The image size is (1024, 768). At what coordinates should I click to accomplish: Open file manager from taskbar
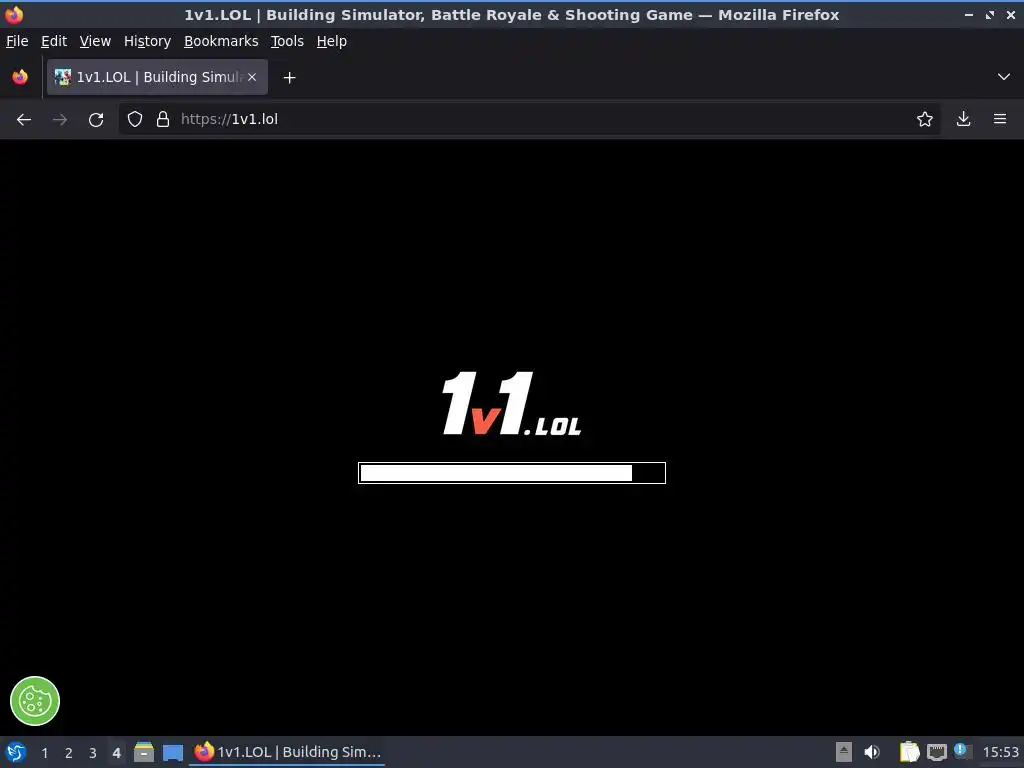(144, 752)
